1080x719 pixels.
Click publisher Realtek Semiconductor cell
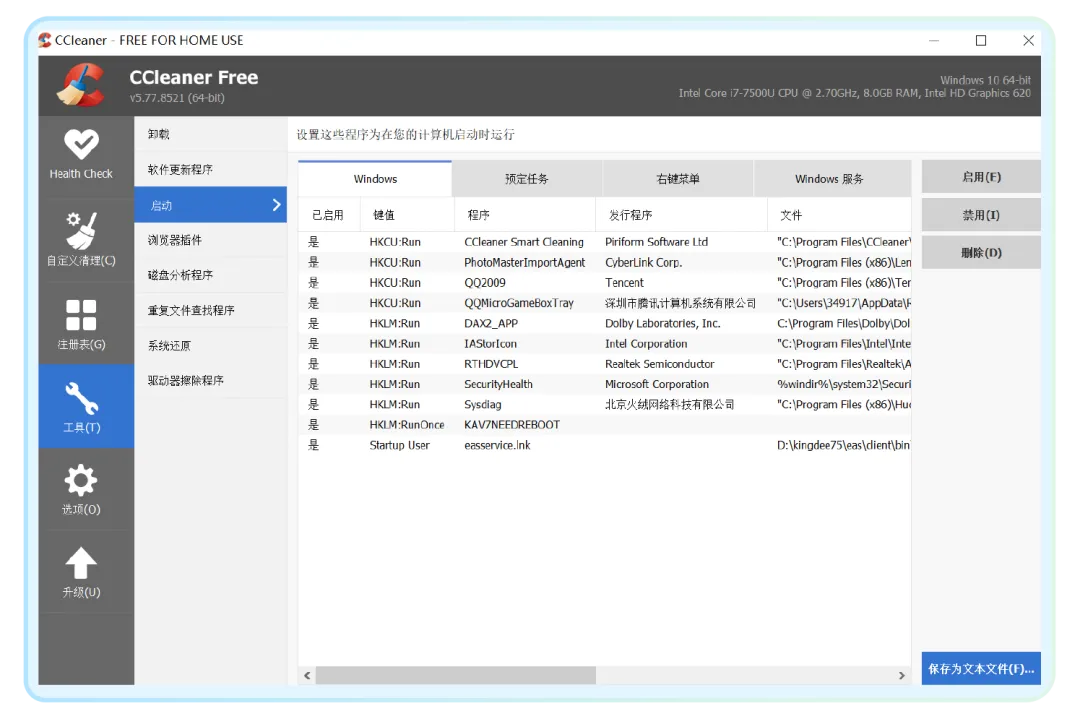click(x=659, y=364)
